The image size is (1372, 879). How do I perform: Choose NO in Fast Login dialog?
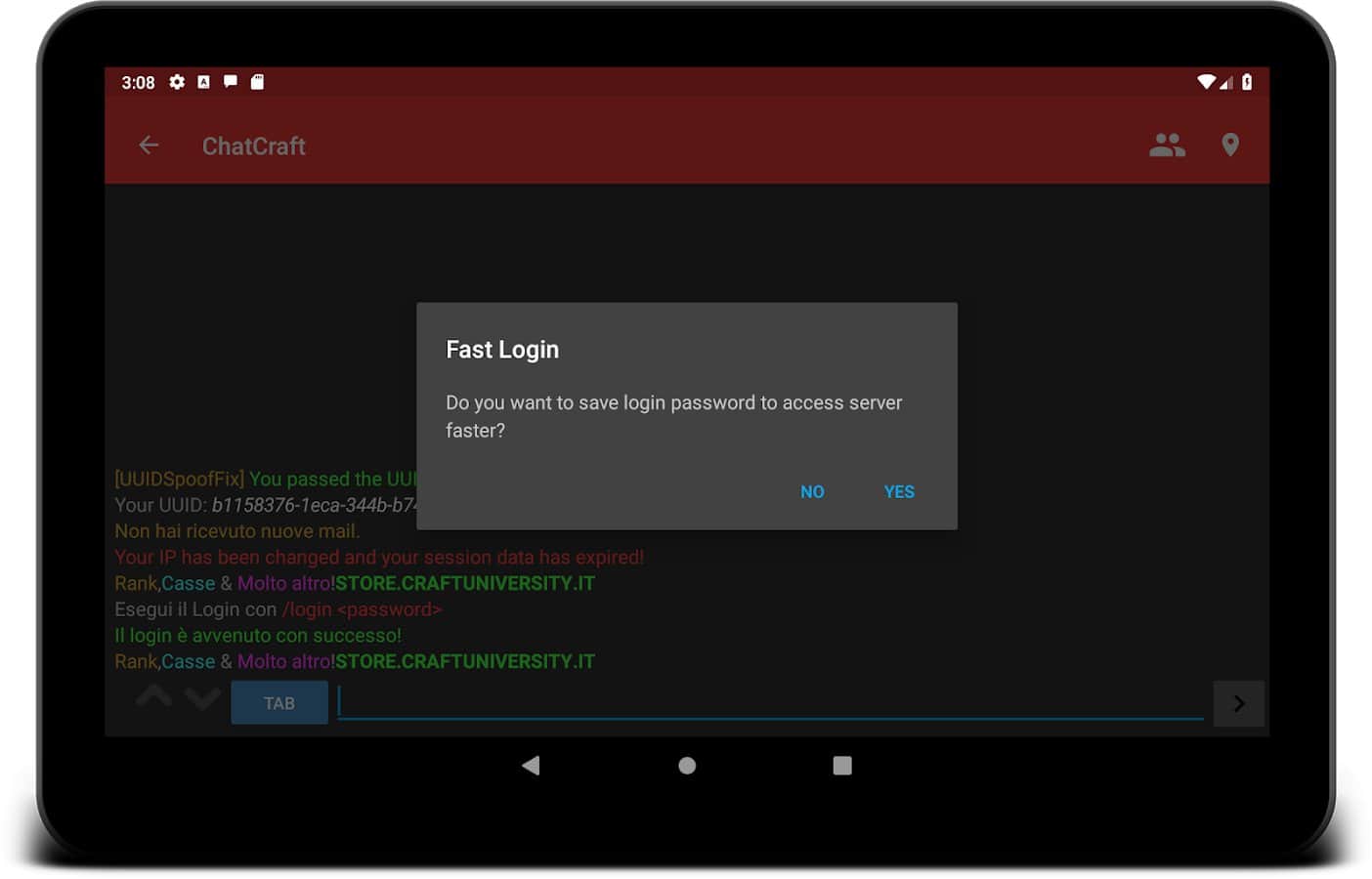812,492
